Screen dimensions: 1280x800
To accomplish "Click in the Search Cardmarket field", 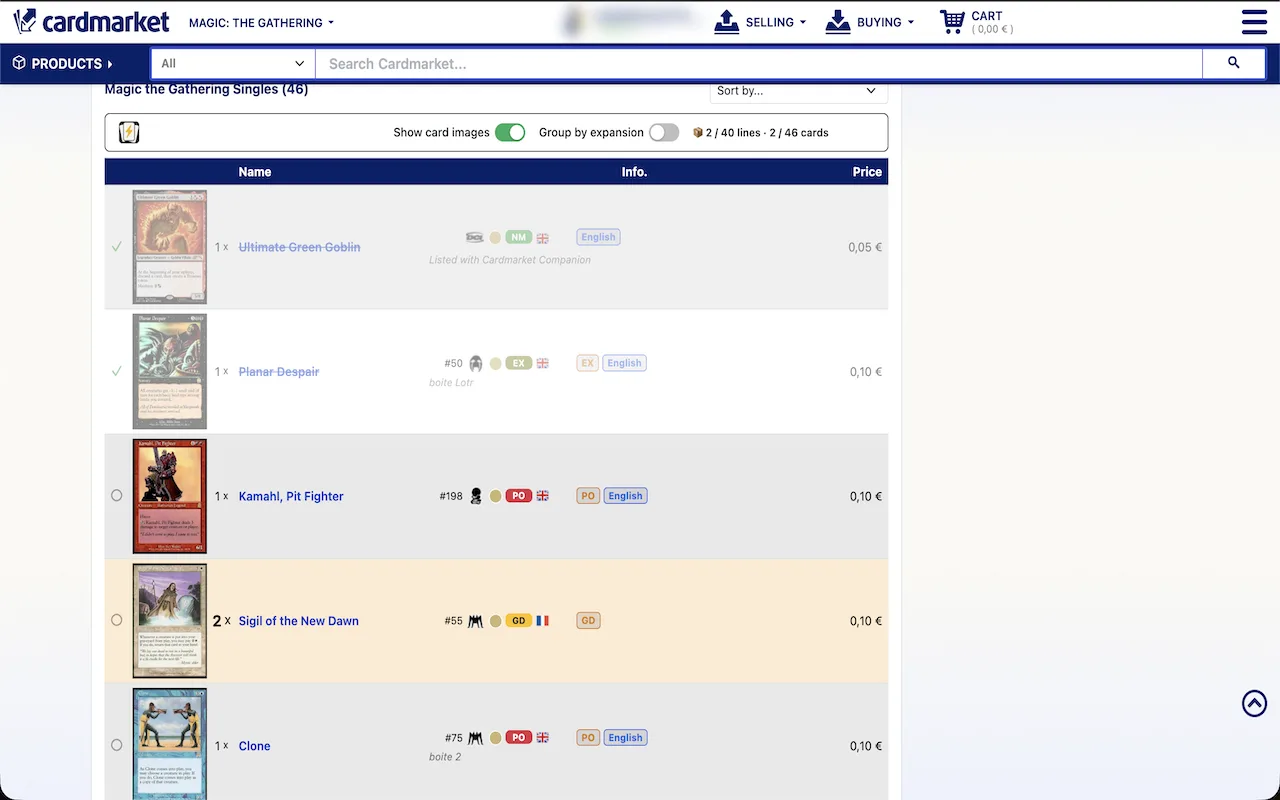I will (759, 63).
